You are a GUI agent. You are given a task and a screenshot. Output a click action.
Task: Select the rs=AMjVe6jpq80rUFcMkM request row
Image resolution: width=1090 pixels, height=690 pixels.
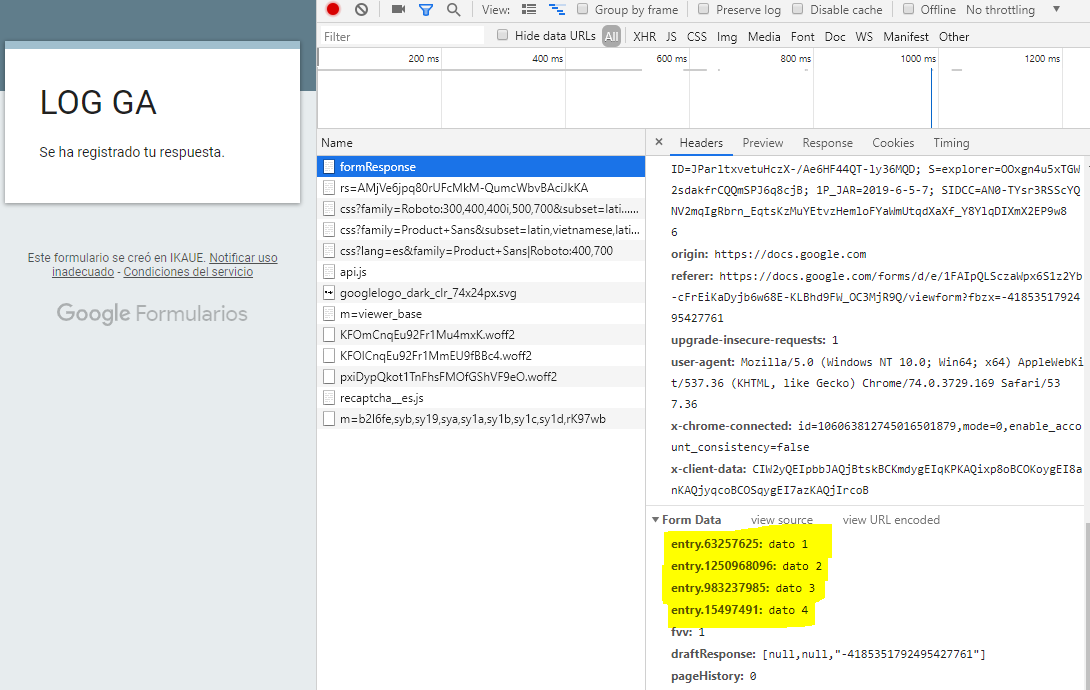pyautogui.click(x=481, y=188)
